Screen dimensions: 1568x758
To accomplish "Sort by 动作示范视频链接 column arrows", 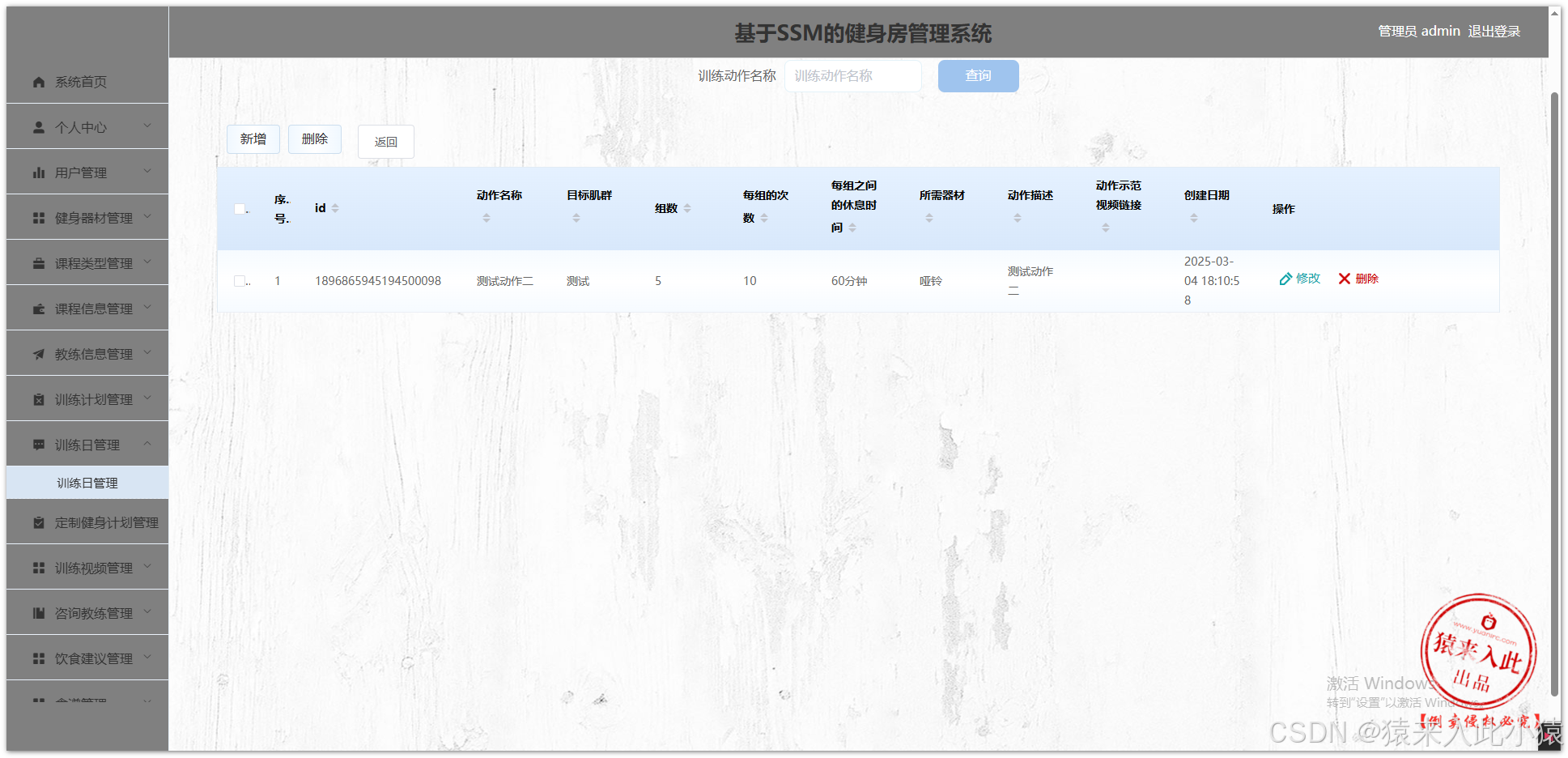I will pos(1106,228).
